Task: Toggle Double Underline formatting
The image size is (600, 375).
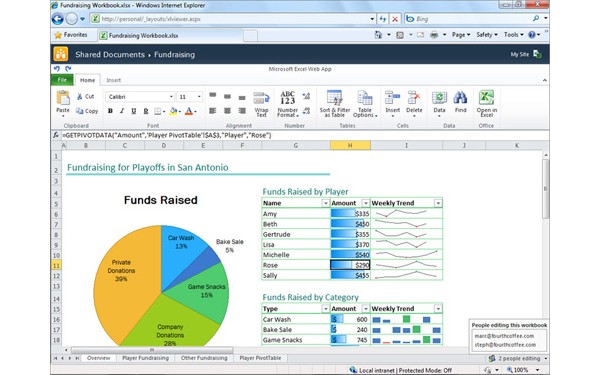Action: (x=146, y=111)
